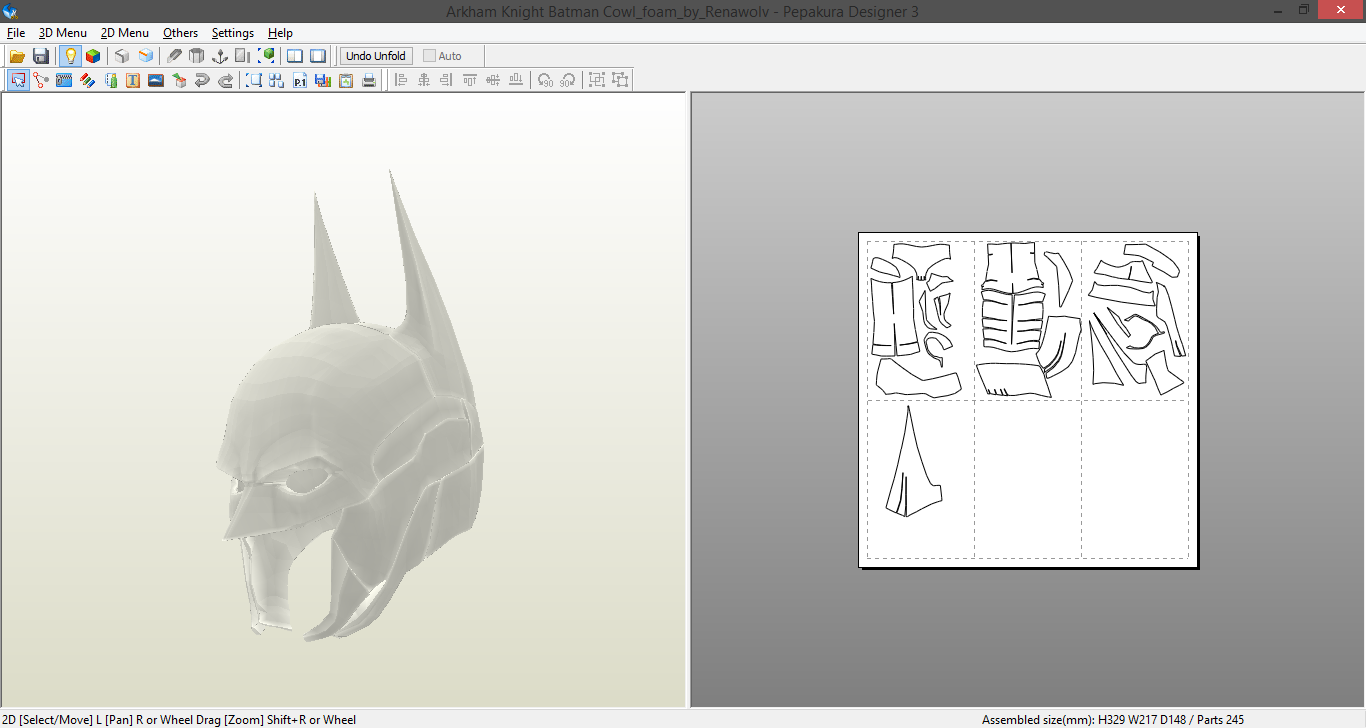Screen dimensions: 1366x728
Task: Close the Pepakura Designer window
Action: pyautogui.click(x=1339, y=10)
